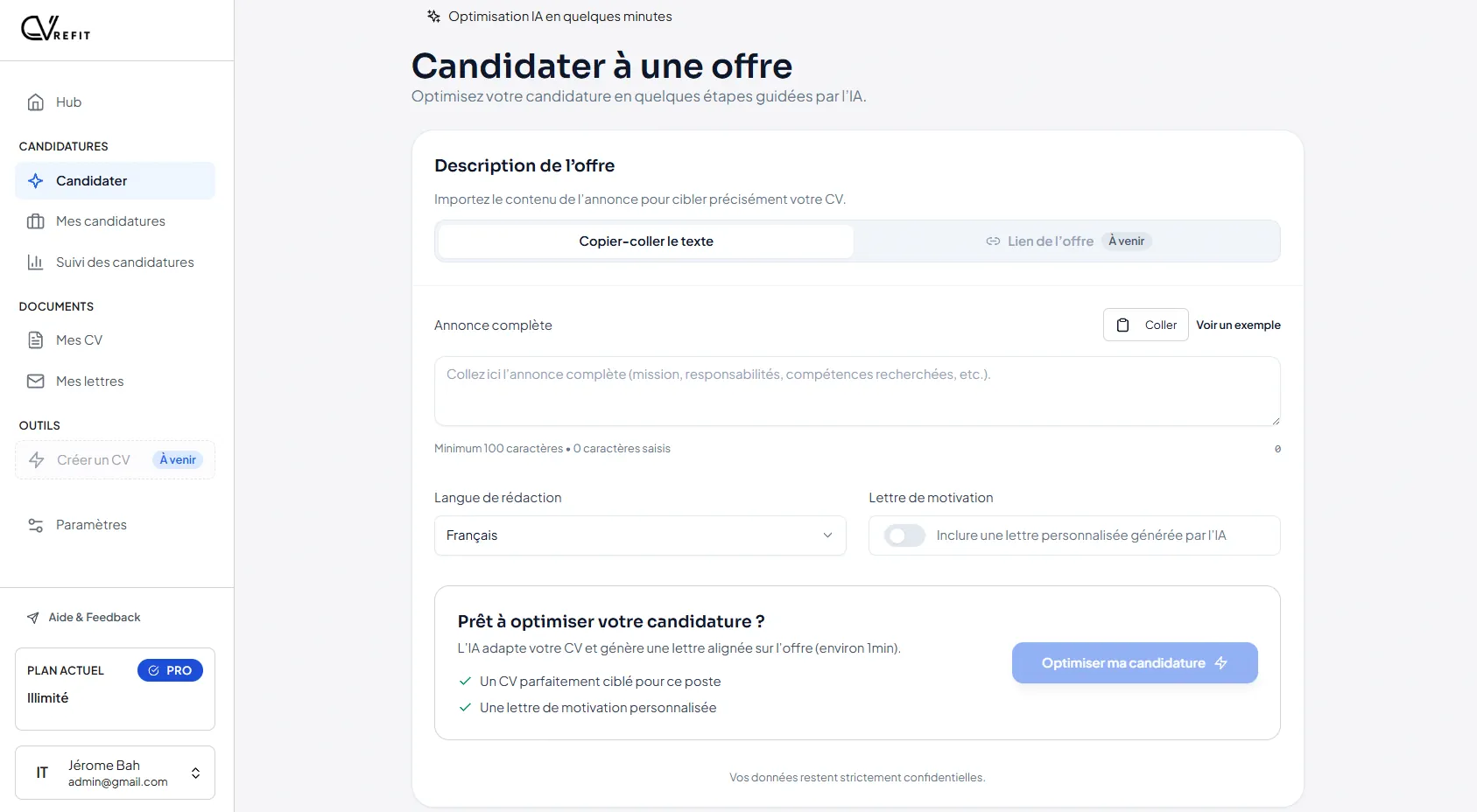Click the Candidater sparkle icon
The width and height of the screenshot is (1477, 812).
click(x=36, y=181)
